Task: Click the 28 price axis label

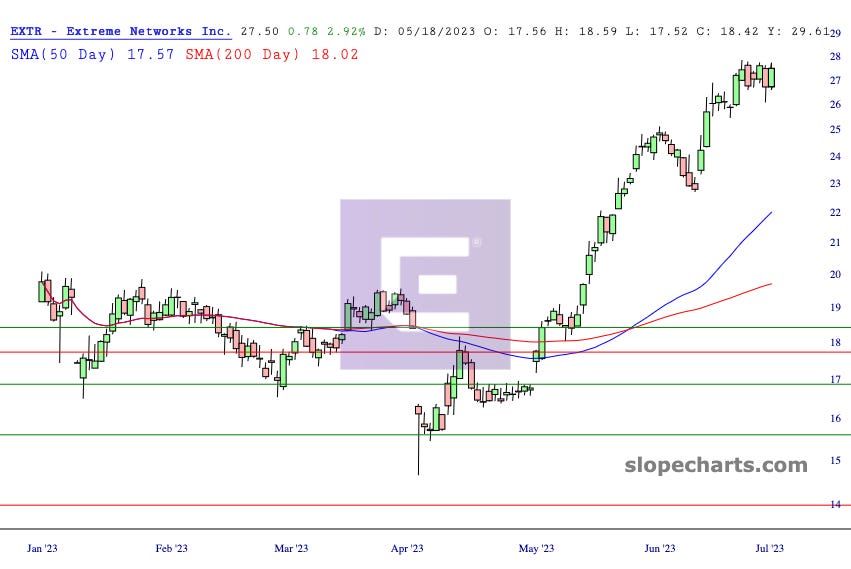Action: [835, 56]
